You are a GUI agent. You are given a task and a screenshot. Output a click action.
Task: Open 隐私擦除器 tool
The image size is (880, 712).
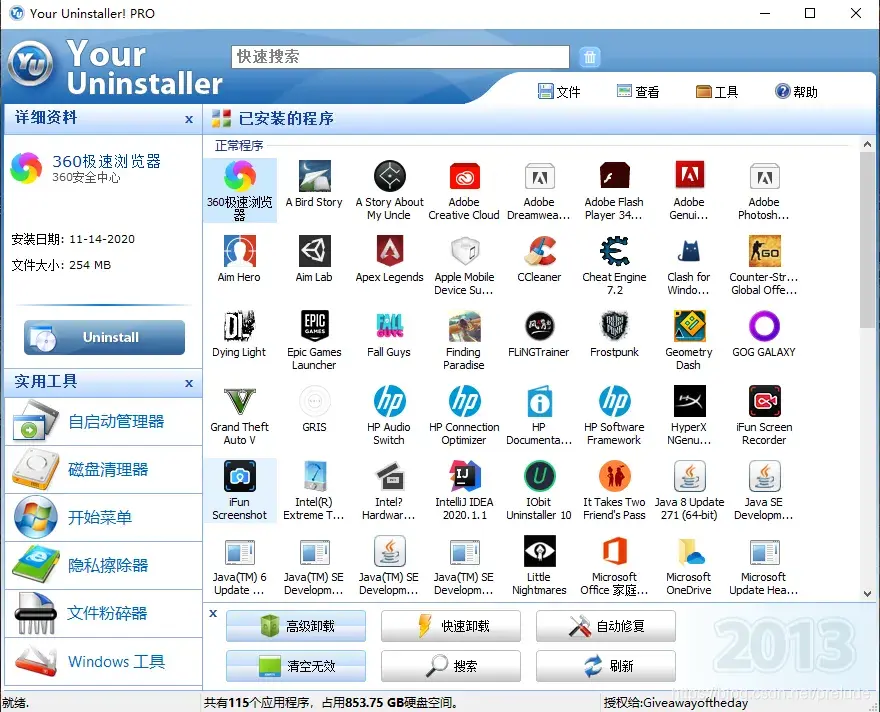103,566
